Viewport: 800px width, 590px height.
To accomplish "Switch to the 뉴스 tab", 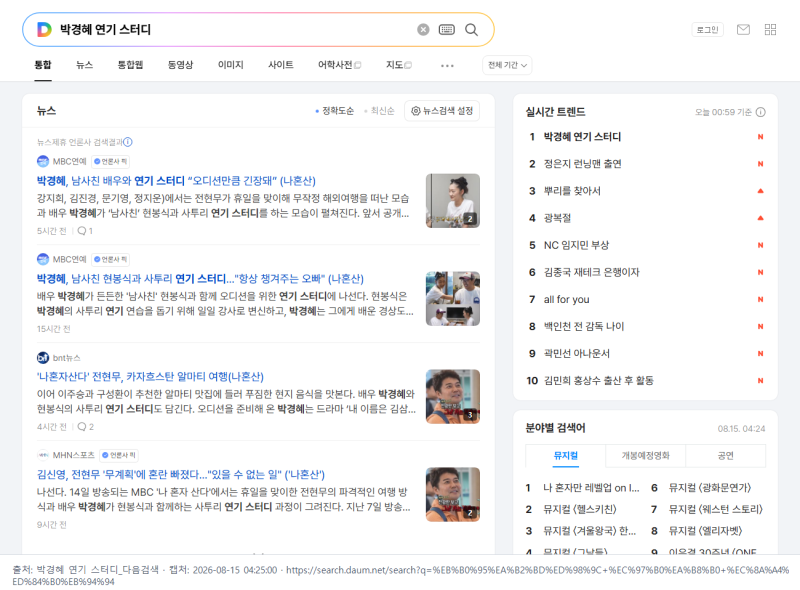I will (85, 65).
